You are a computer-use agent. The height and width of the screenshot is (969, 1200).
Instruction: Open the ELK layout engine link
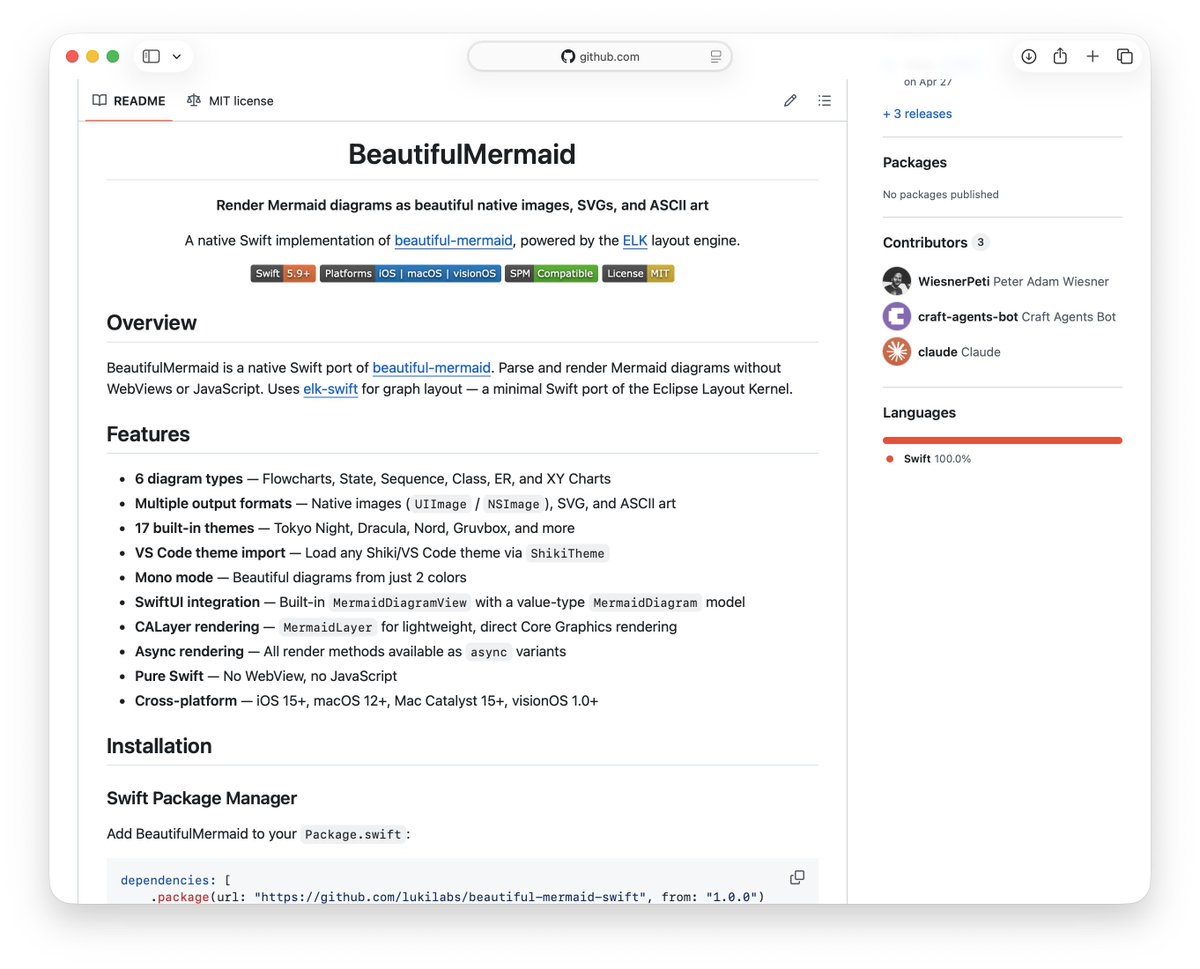point(635,241)
